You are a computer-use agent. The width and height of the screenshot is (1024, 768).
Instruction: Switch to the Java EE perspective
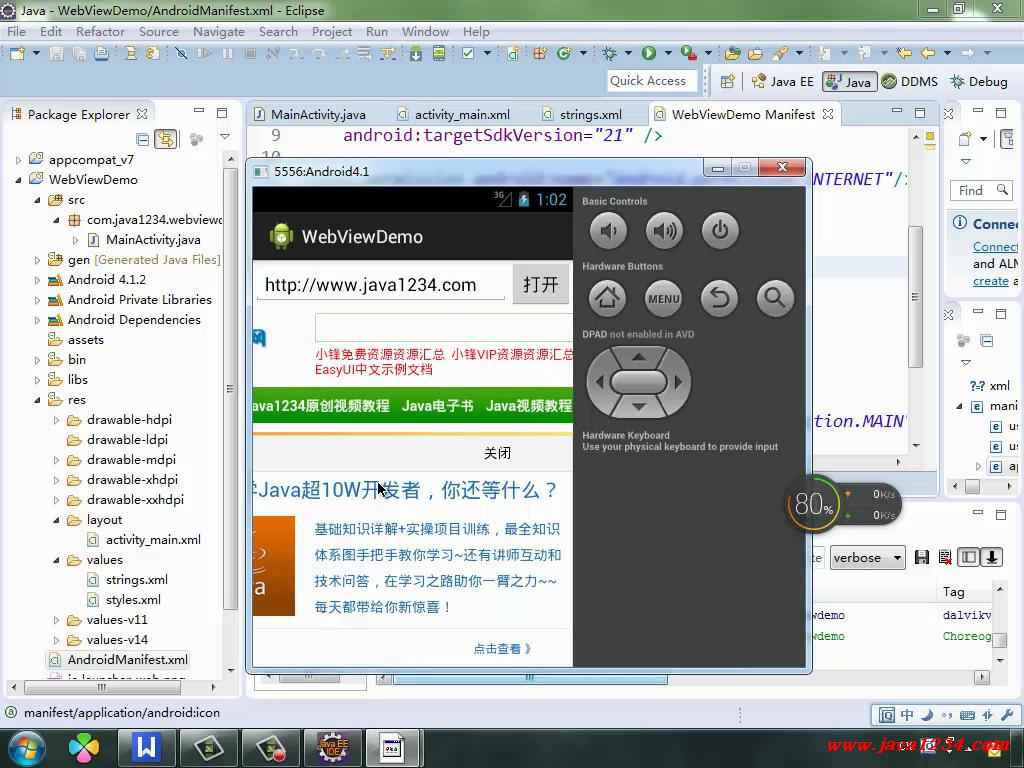pos(782,82)
